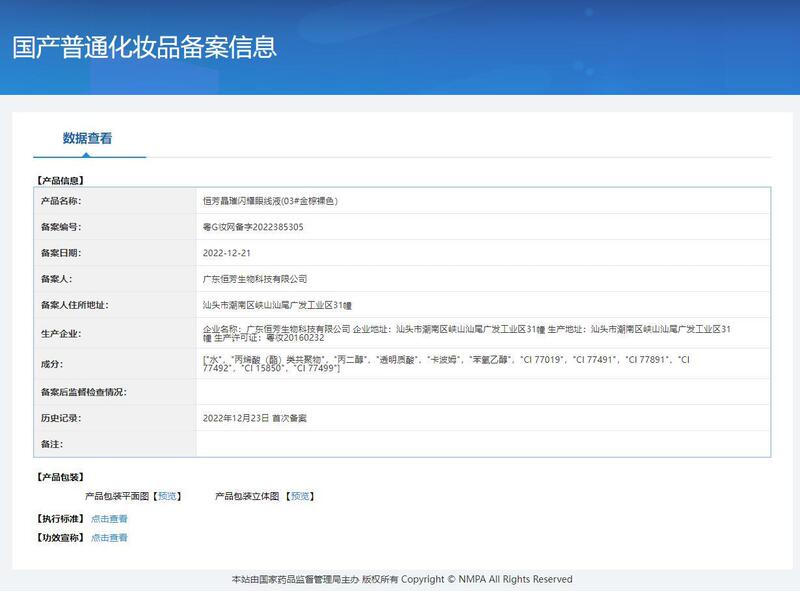
Task: Click the filer name 广东恒芳生物科技有限公司
Action: (255, 279)
